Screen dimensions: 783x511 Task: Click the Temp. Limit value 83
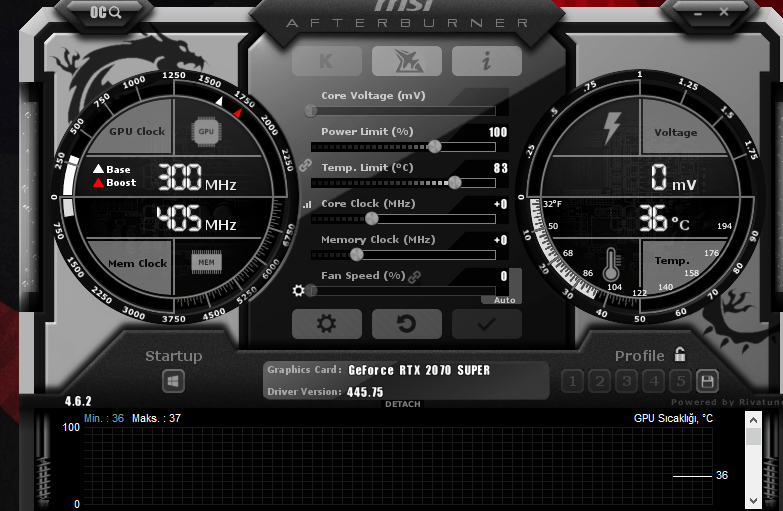(x=500, y=168)
